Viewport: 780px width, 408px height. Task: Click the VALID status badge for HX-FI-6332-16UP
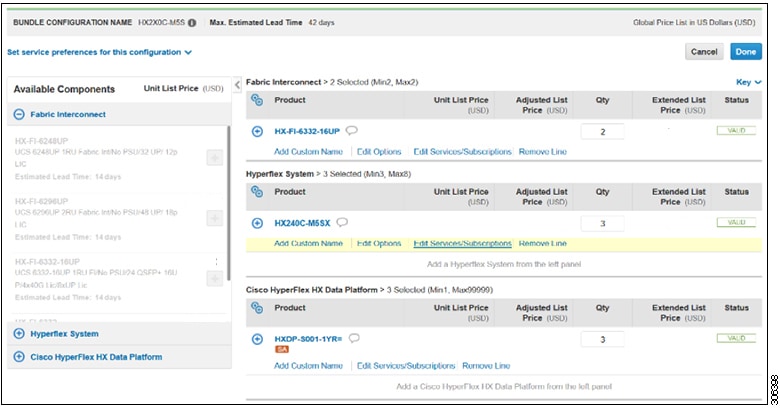point(736,130)
